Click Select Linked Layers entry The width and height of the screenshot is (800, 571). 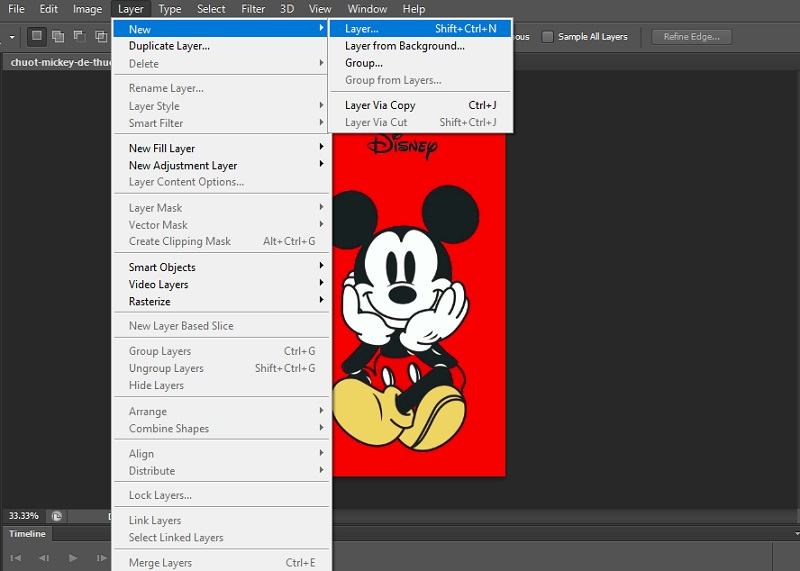pyautogui.click(x=220, y=537)
